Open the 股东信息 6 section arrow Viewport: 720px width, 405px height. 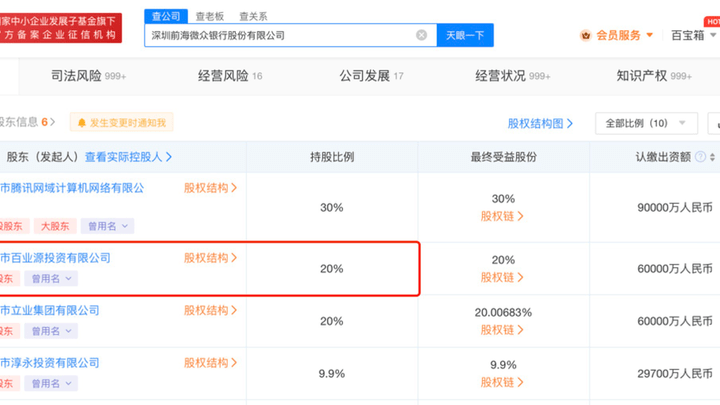point(52,122)
